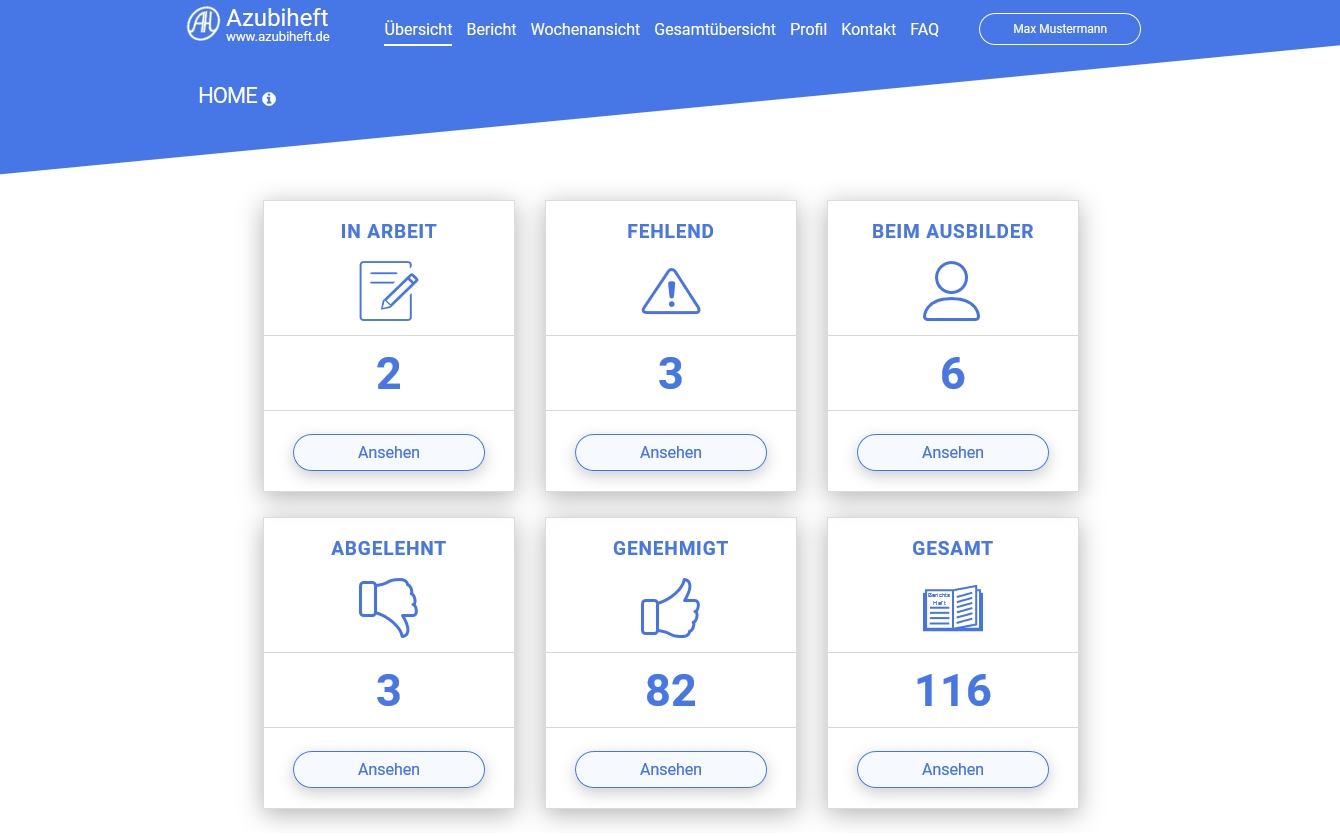This screenshot has width=1340, height=836.
Task: Select Kontakt in the top navigation
Action: (x=868, y=29)
